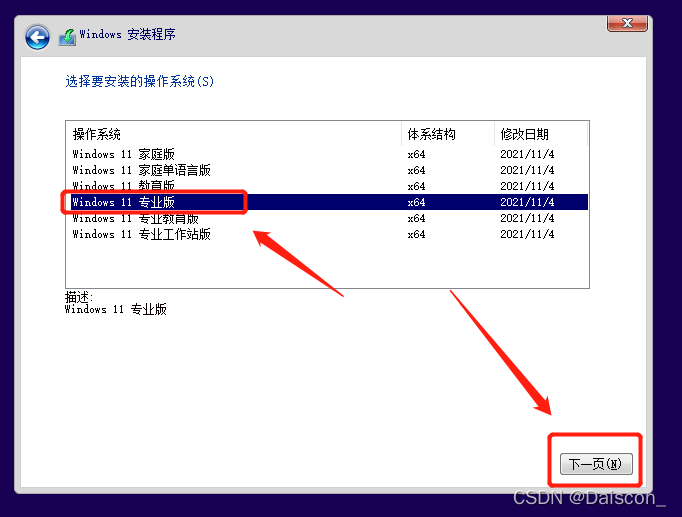
Task: Click the 修改日期 column header
Action: pyautogui.click(x=541, y=134)
